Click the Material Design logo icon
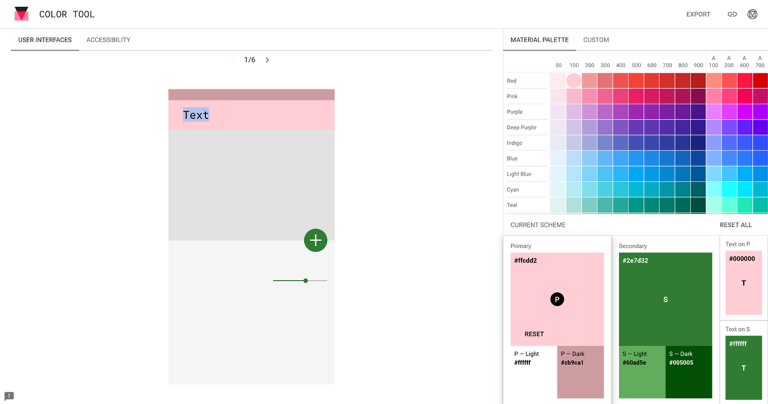 click(x=21, y=14)
